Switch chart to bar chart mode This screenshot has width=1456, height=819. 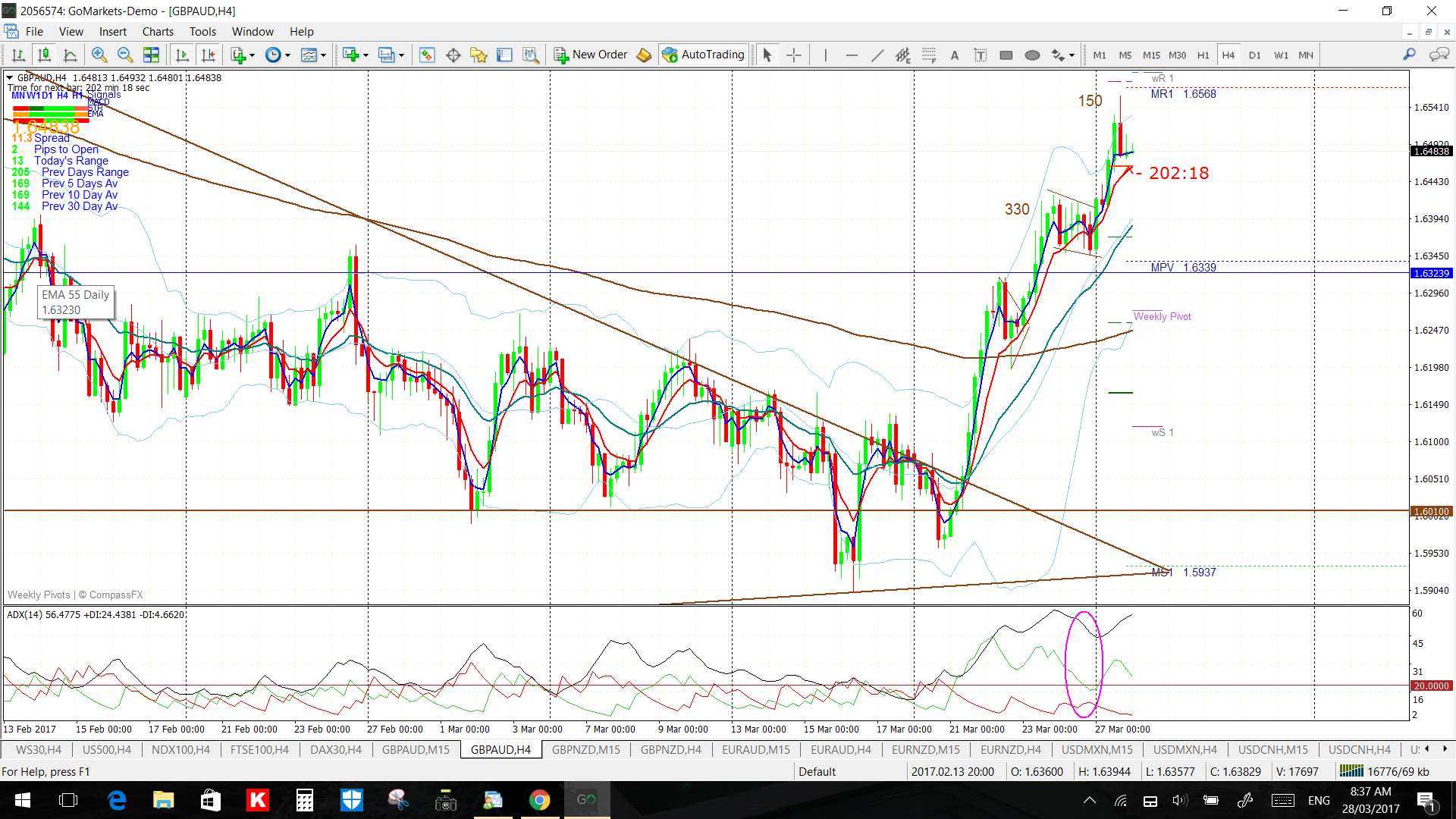(x=18, y=55)
